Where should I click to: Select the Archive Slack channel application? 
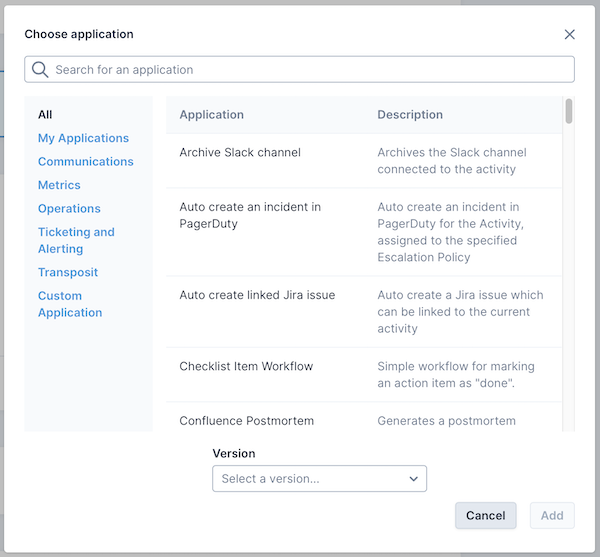(240, 153)
